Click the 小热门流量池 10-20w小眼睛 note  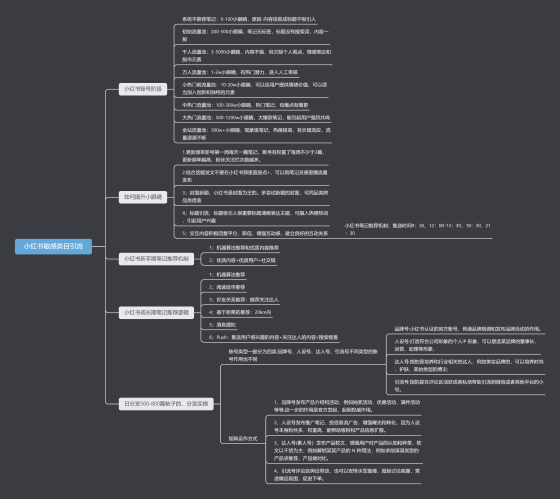tap(254, 88)
